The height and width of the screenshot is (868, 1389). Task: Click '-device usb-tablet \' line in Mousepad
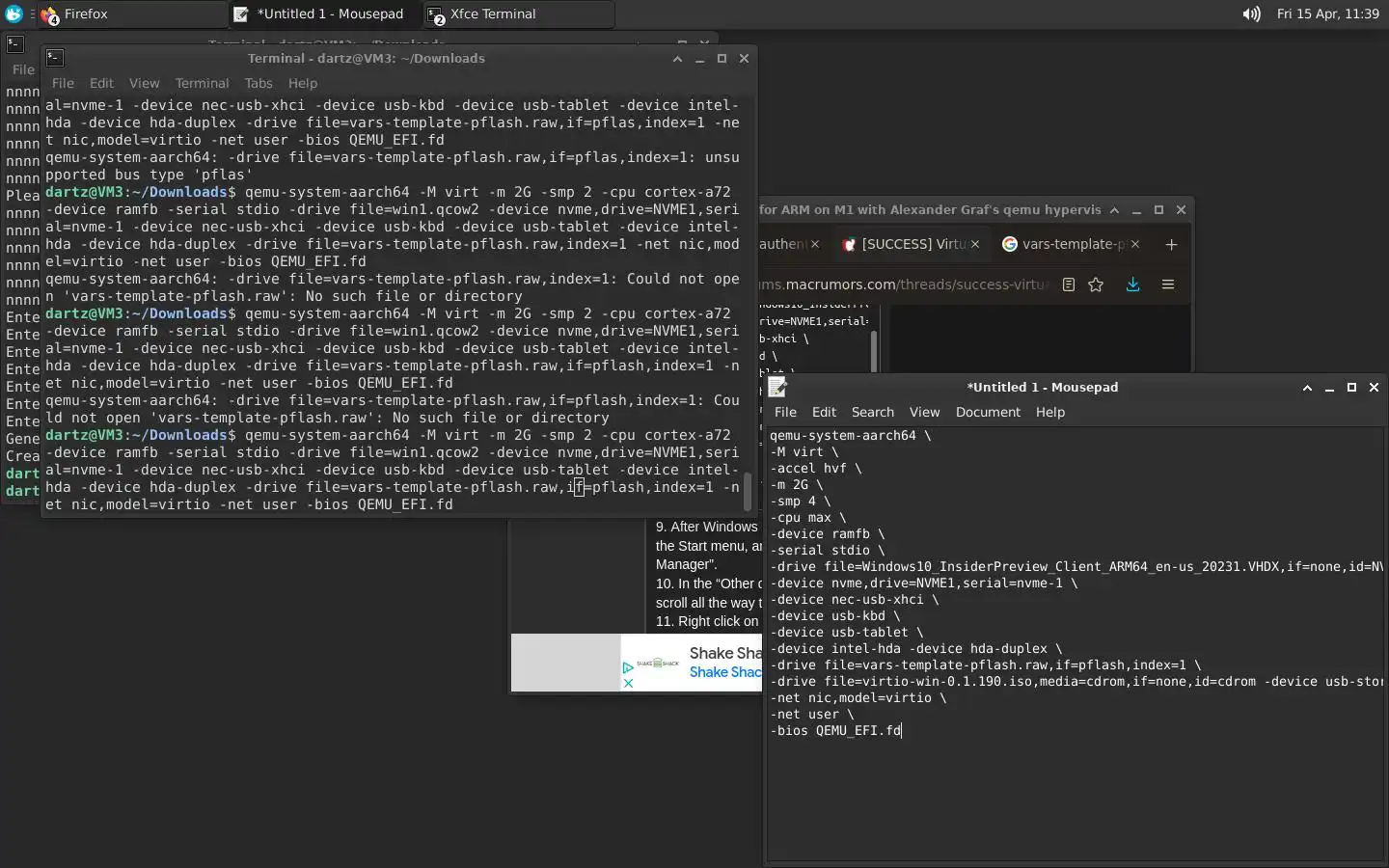click(x=846, y=632)
